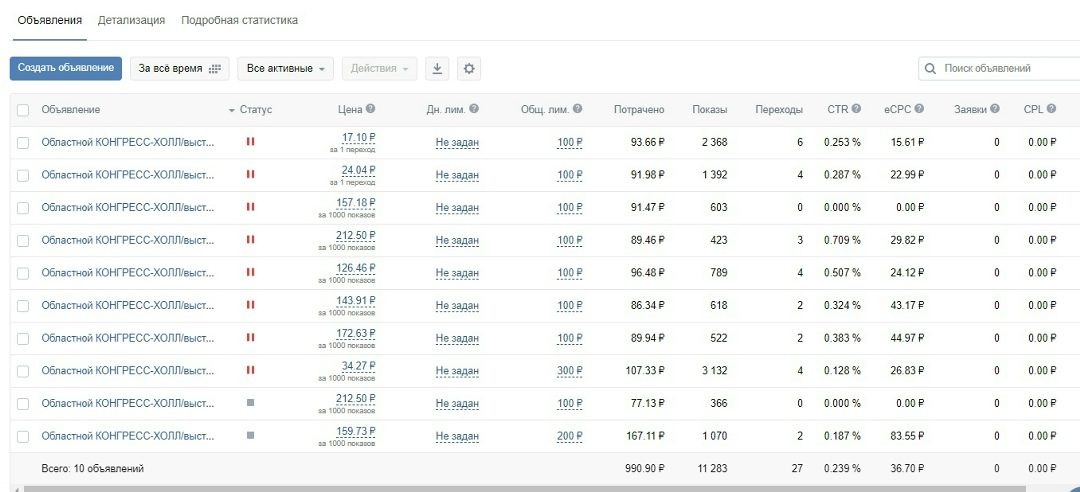1080x492 pixels.
Task: Click the pause status icon for the 24.04 ₽ ad
Action: [x=250, y=174]
